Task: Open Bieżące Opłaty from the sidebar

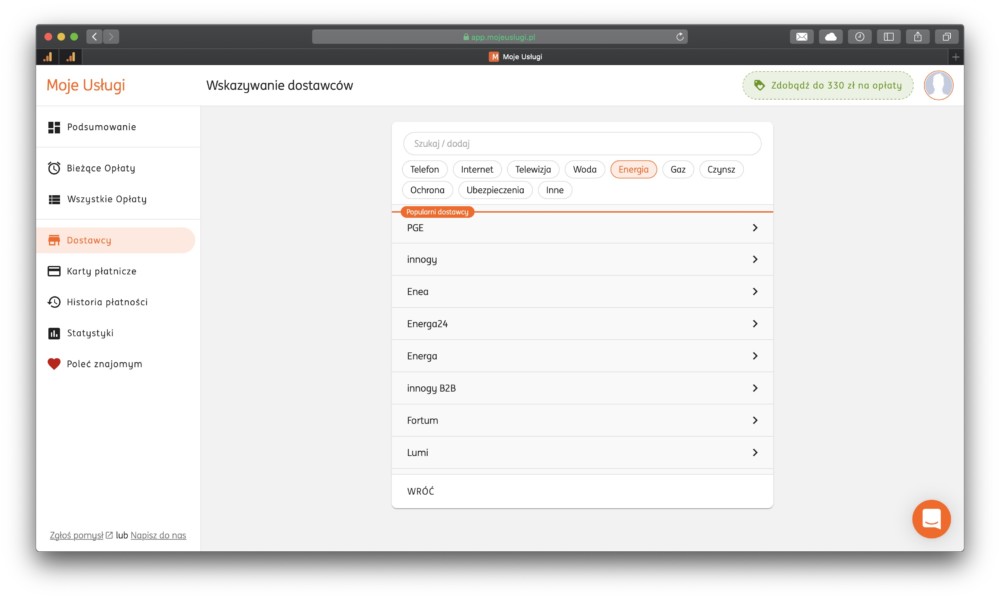Action: (101, 168)
